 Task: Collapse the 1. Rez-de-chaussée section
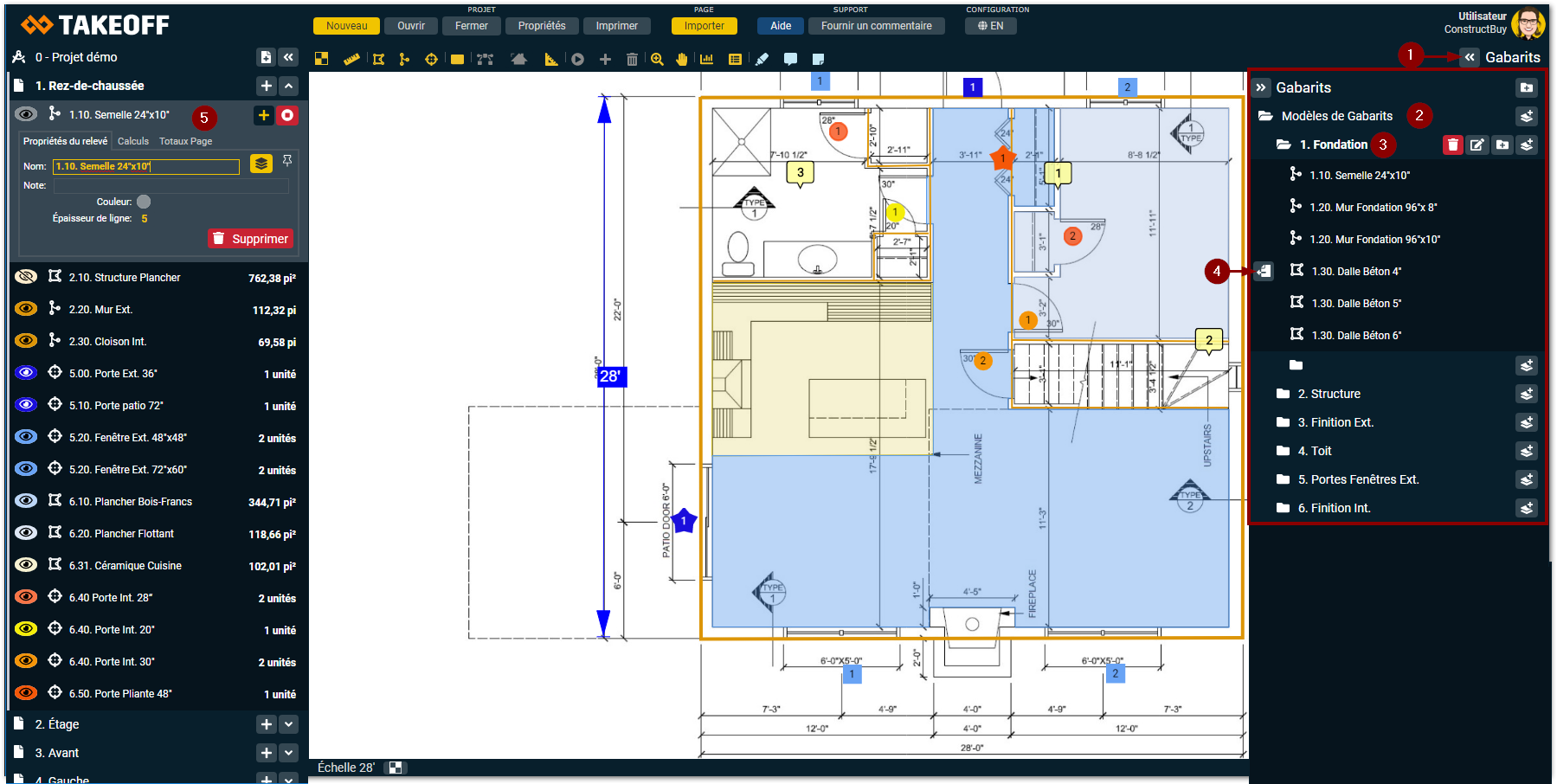[289, 86]
